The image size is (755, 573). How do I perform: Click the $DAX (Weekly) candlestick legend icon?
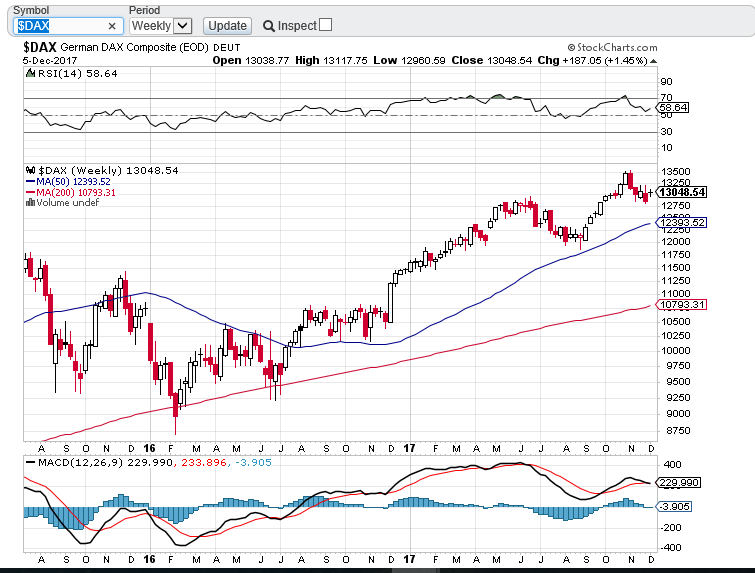click(x=31, y=170)
